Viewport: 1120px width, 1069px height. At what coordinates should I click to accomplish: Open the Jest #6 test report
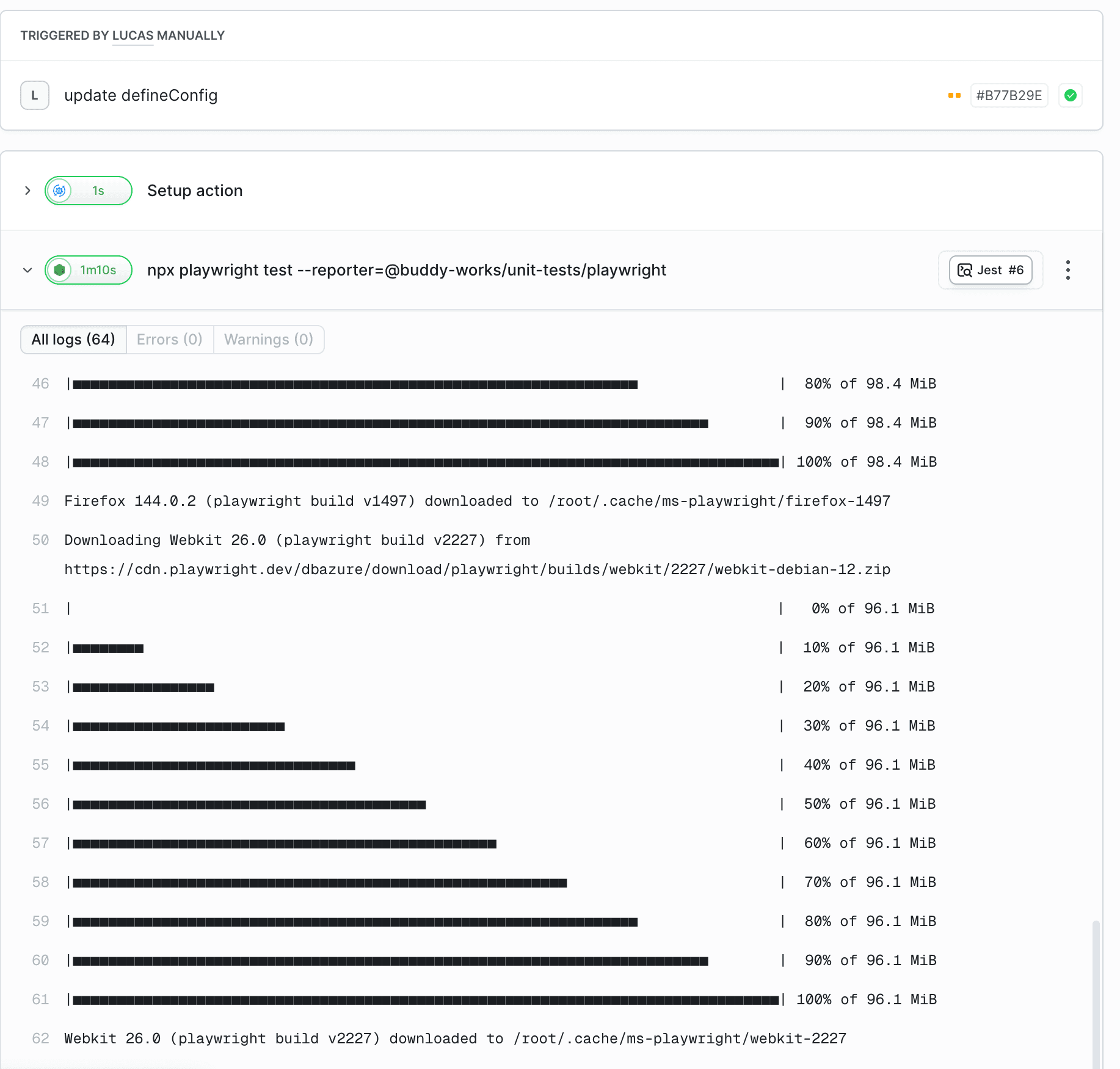coord(990,269)
